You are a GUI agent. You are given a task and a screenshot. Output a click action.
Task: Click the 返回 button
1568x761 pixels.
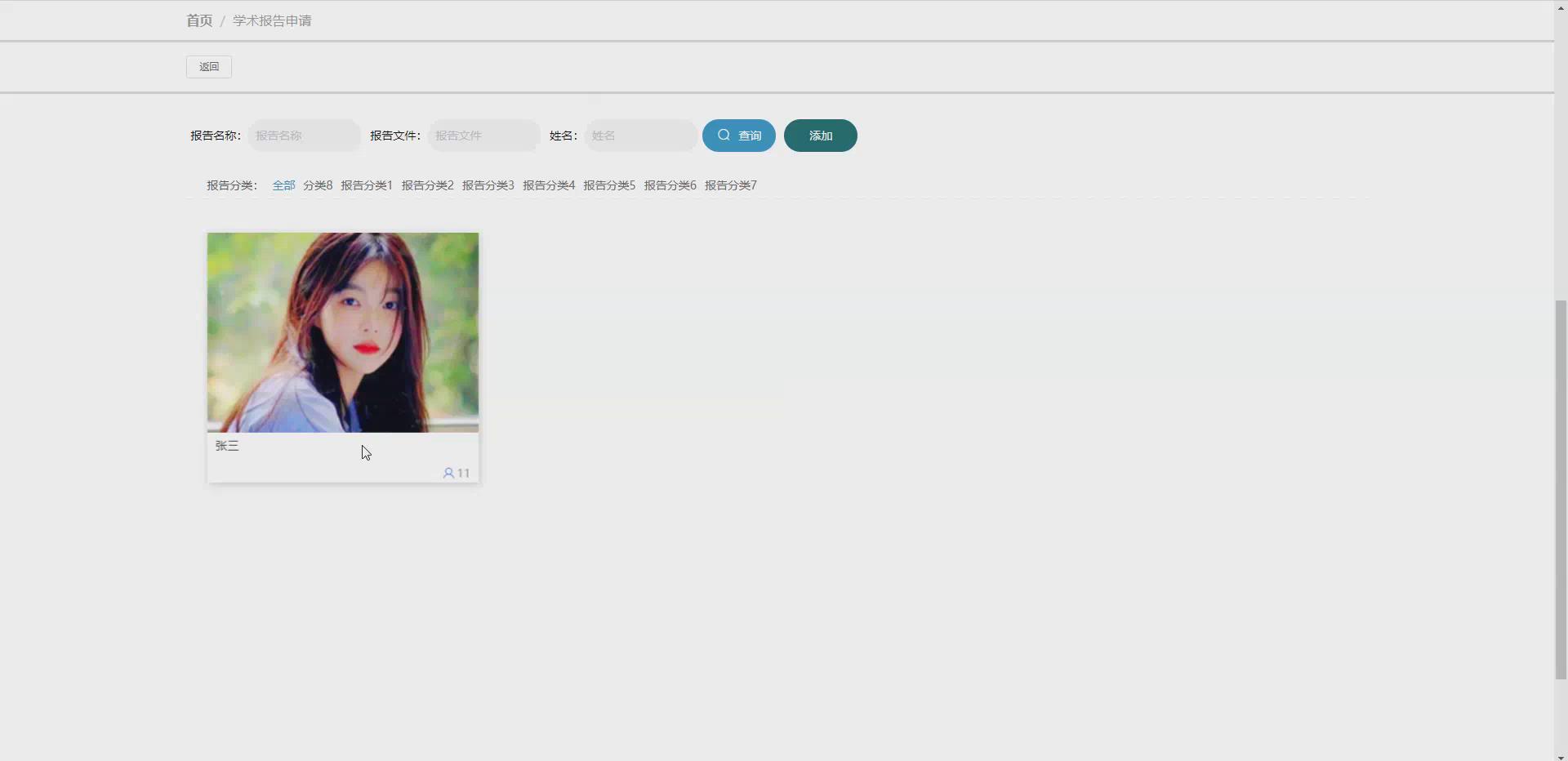click(209, 67)
